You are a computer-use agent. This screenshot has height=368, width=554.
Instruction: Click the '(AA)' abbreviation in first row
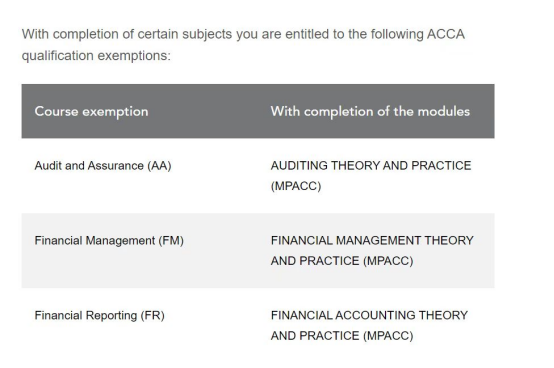(159, 166)
